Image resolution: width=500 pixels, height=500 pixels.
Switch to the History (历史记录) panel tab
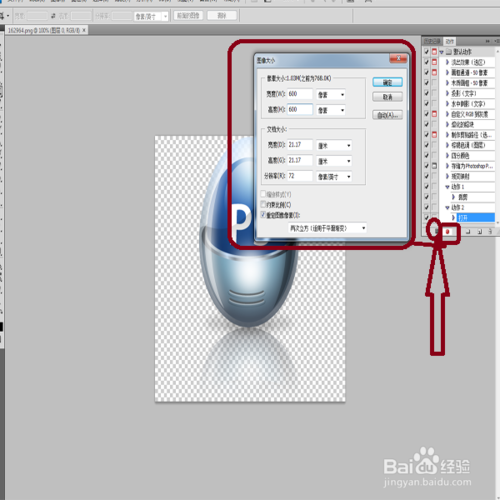click(x=432, y=41)
